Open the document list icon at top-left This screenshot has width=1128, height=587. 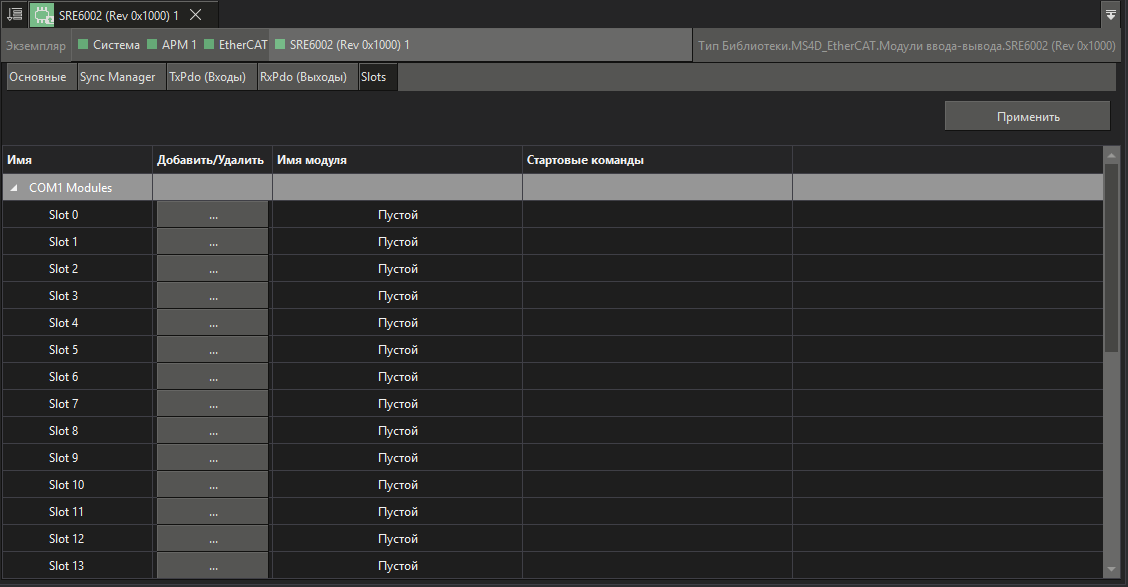[x=14, y=14]
